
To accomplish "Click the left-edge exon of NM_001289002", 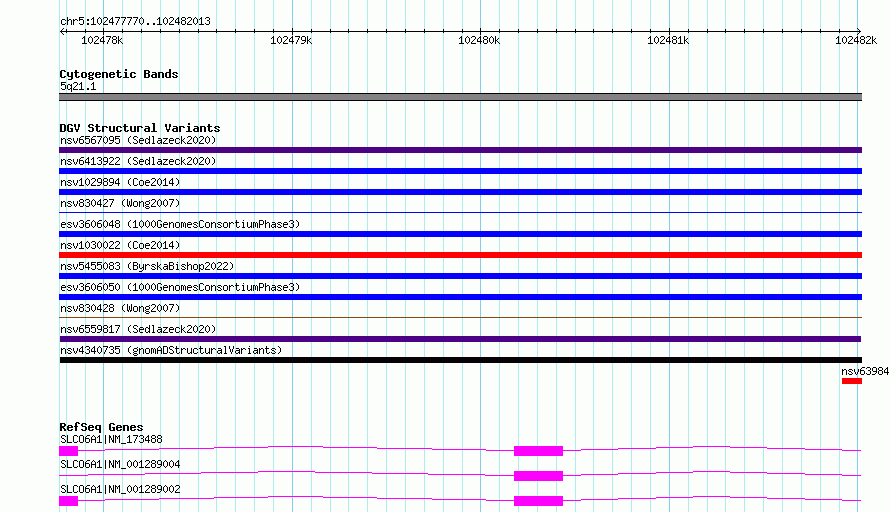I will click(68, 501).
